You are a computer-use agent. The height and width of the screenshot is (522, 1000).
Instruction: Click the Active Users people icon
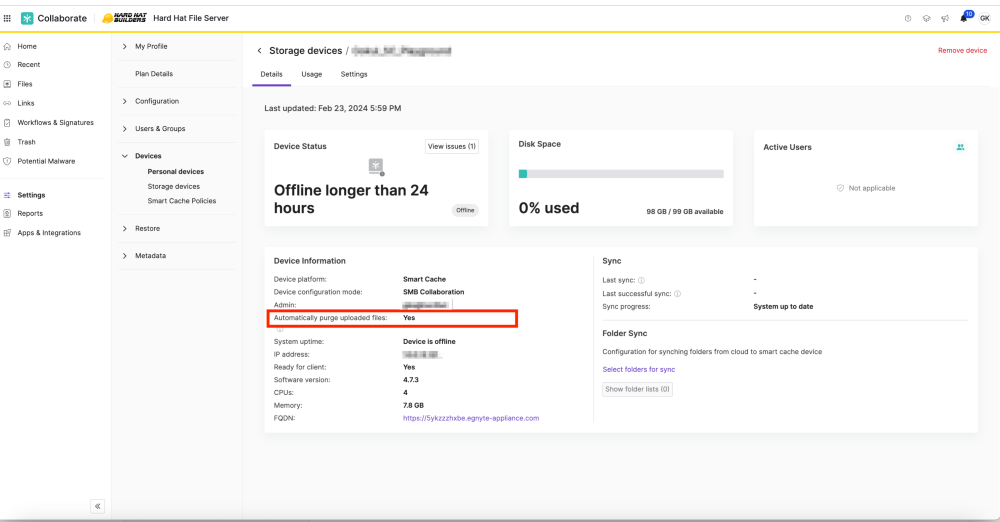pos(960,147)
